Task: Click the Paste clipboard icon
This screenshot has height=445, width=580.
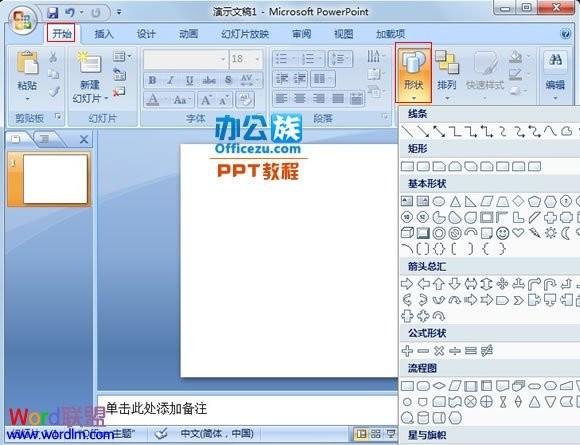Action: tap(27, 63)
